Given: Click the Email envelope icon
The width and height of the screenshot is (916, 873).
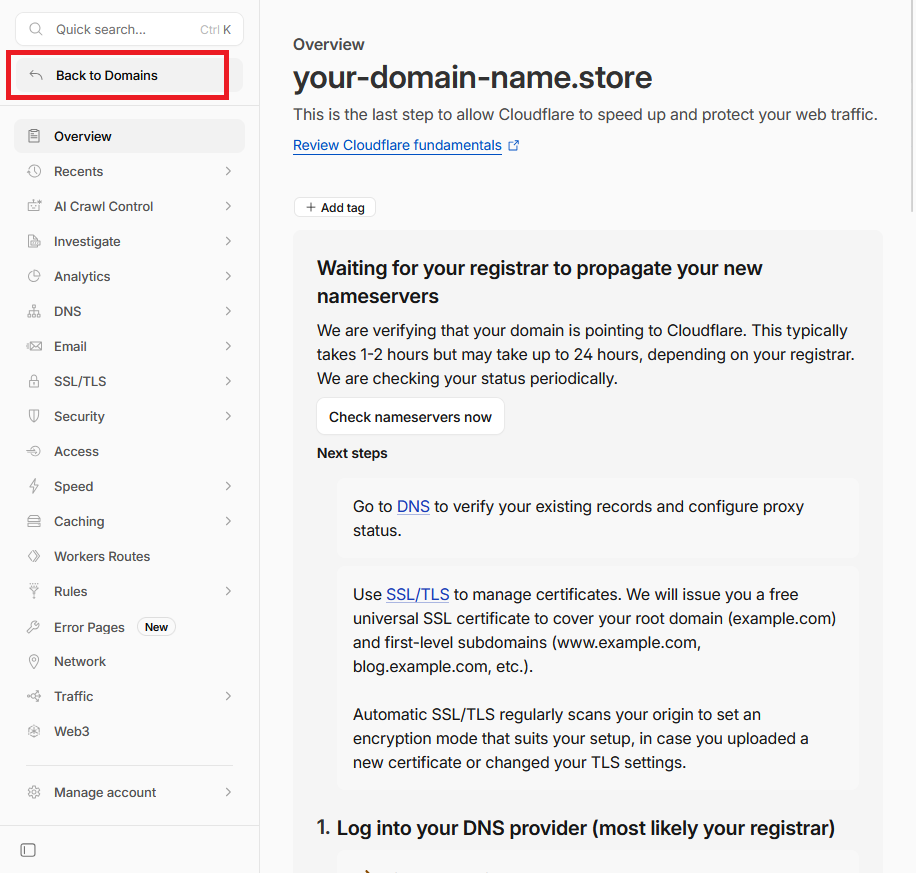Looking at the screenshot, I should tap(34, 346).
